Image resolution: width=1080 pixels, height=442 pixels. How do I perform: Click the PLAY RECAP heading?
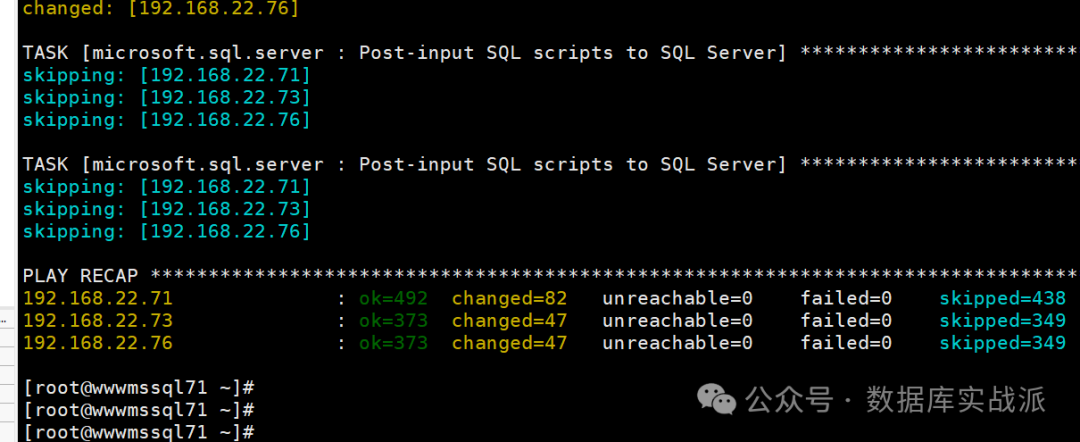point(80,275)
